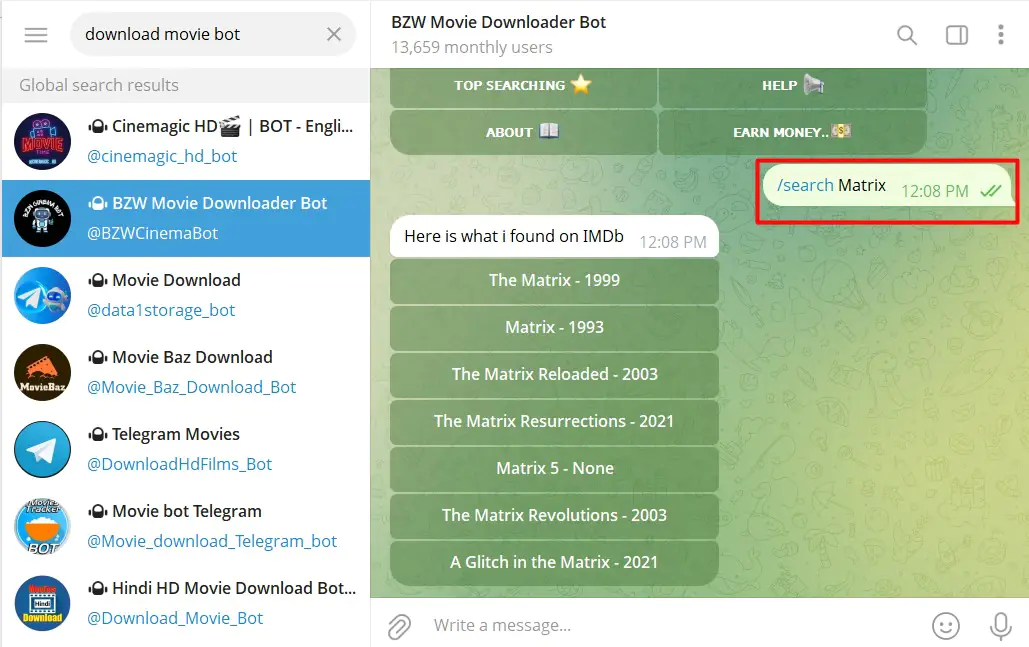Click Movies Tracker BOT avatar
Viewport: 1029px width, 647px height.
pos(43,526)
